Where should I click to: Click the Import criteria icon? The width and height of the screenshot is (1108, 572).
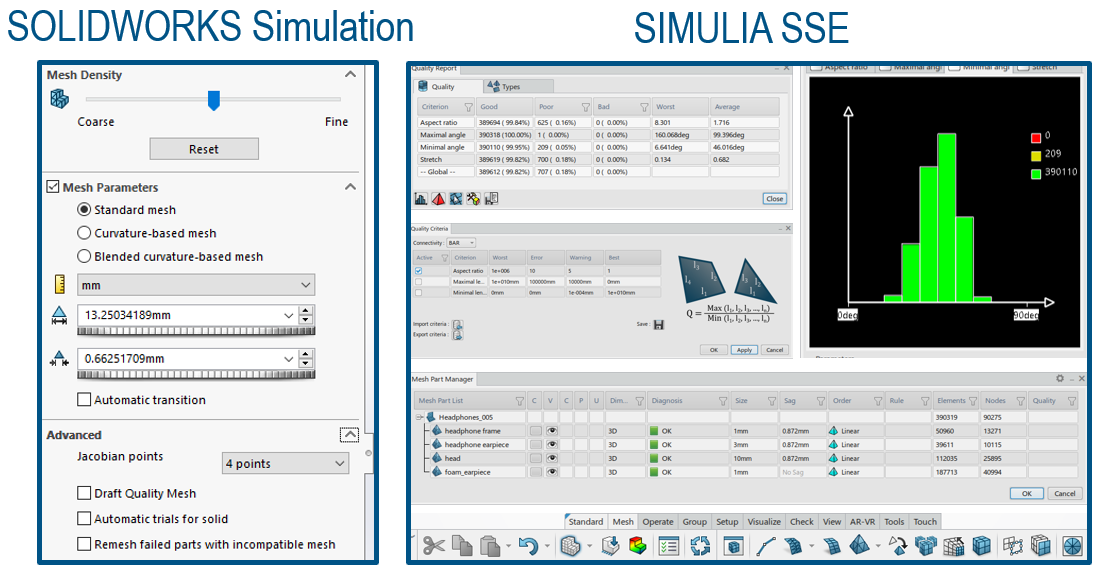coord(458,324)
